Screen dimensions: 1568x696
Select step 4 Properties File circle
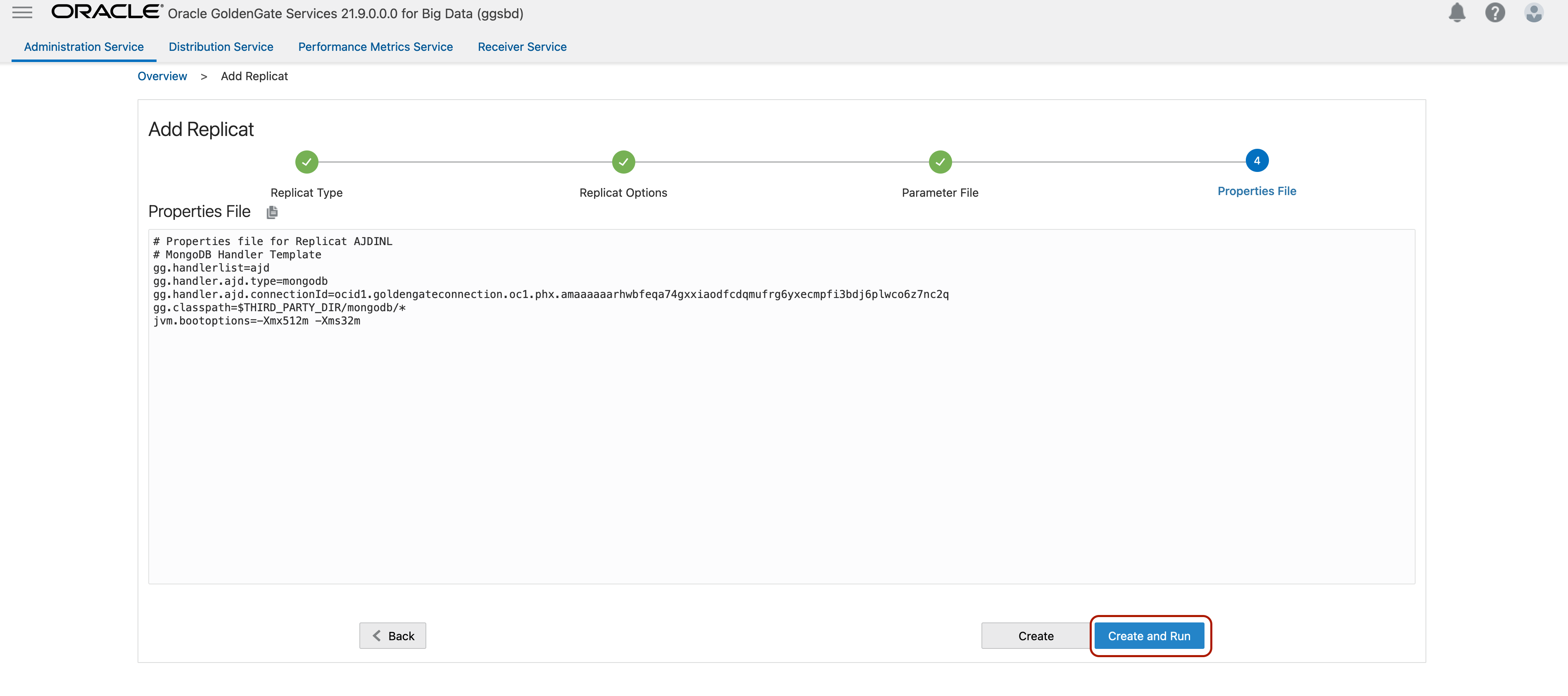point(1257,161)
